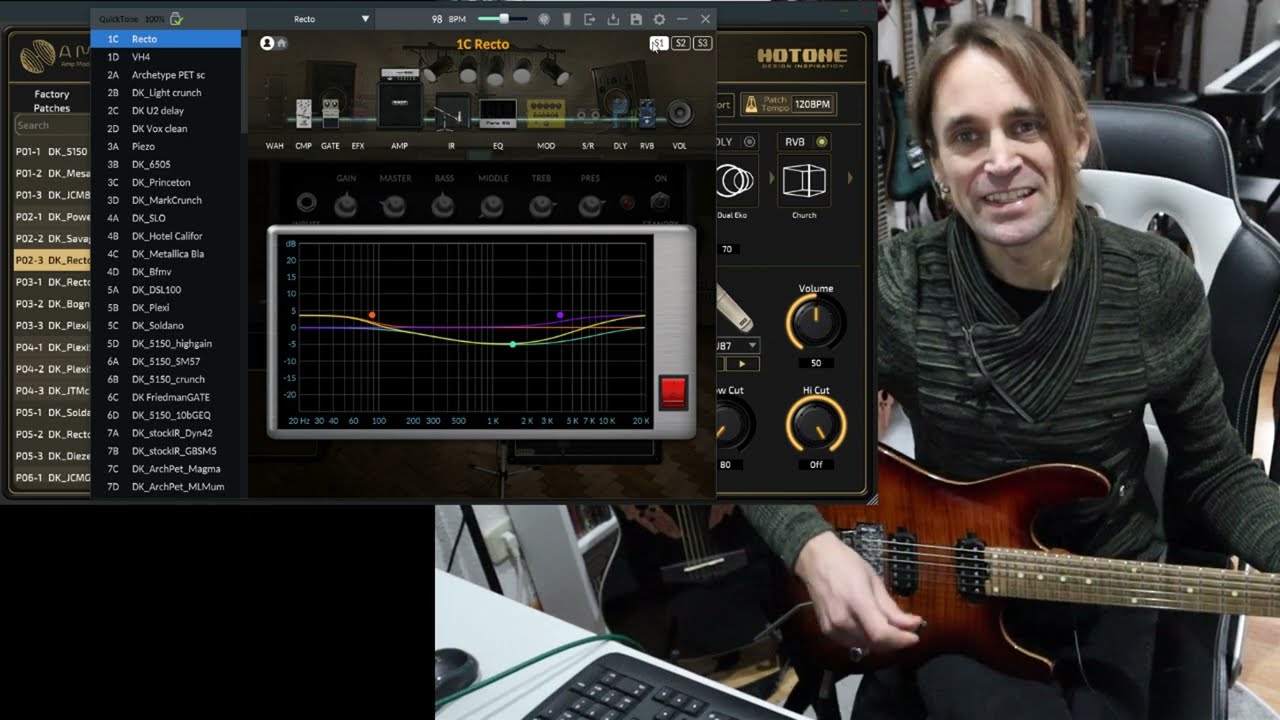Toggle the amp ON standby switch
Image resolution: width=1280 pixels, height=720 pixels.
(x=660, y=202)
